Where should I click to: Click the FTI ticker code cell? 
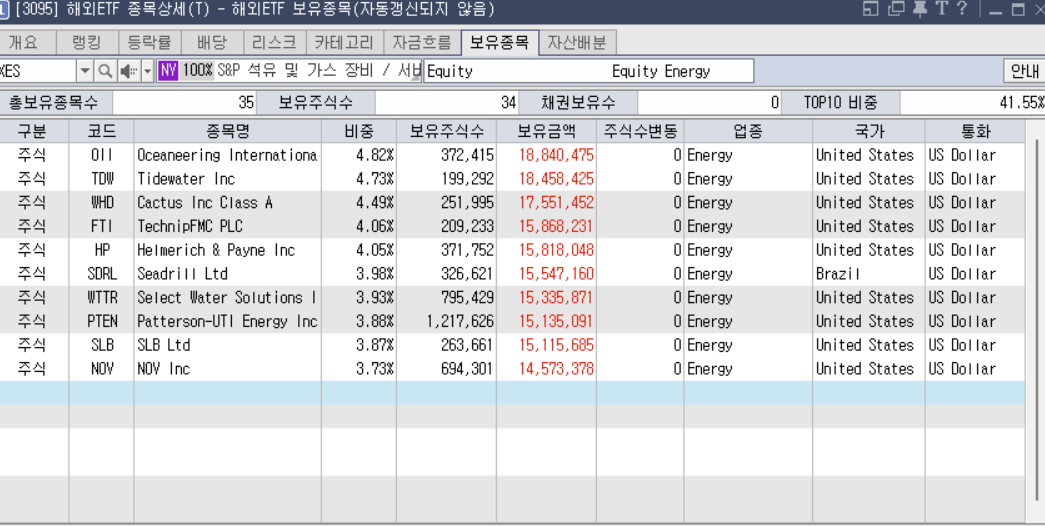(x=101, y=227)
